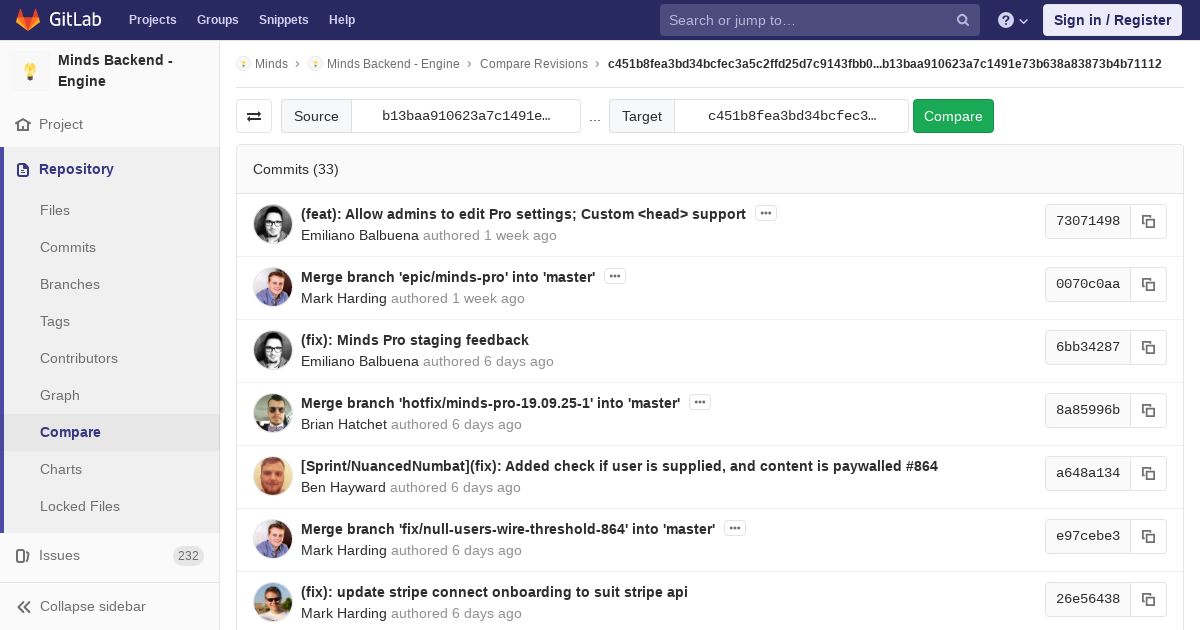Go to Branches in Repository sidebar
Viewport: 1200px width, 630px height.
(x=70, y=284)
